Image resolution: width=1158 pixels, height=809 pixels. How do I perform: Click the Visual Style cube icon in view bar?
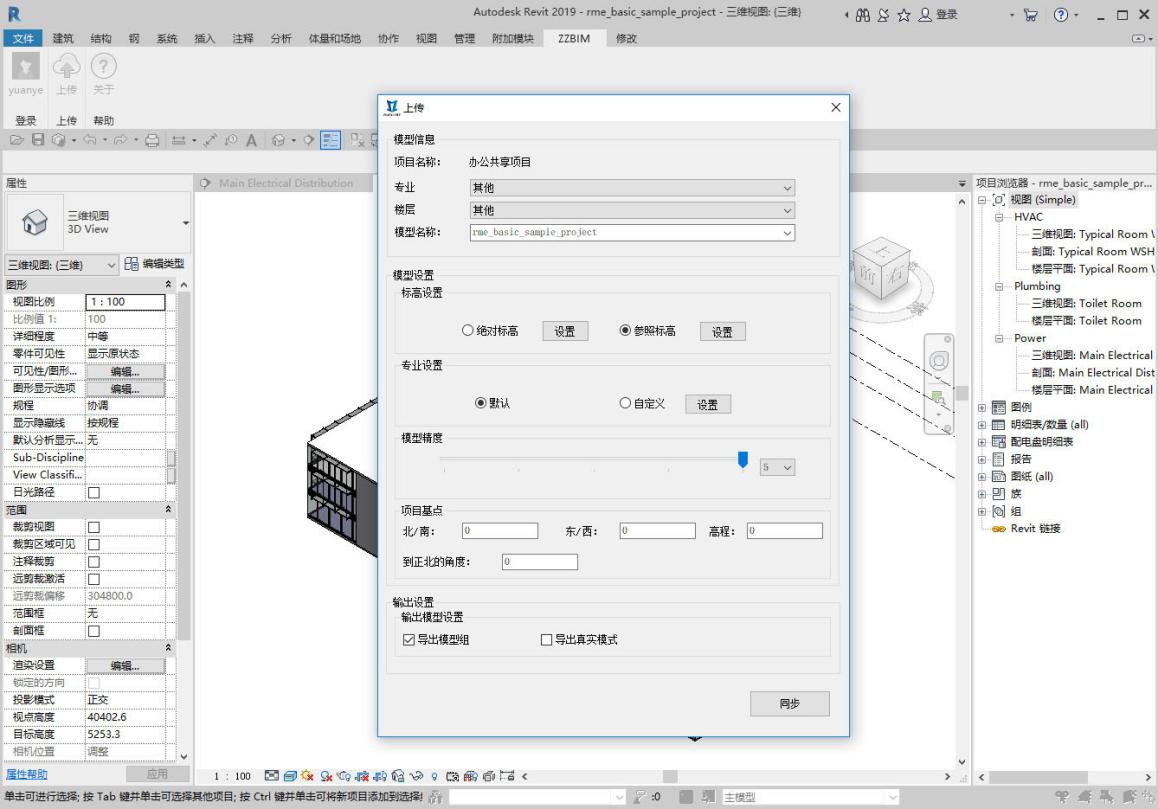click(x=290, y=776)
